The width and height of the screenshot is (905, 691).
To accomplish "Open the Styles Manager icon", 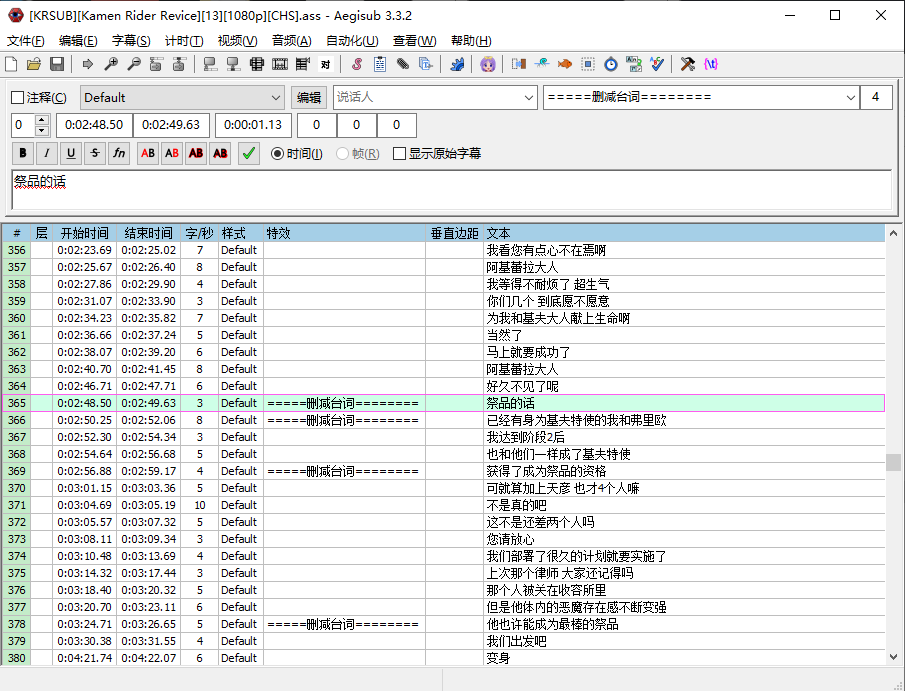I will click(356, 64).
